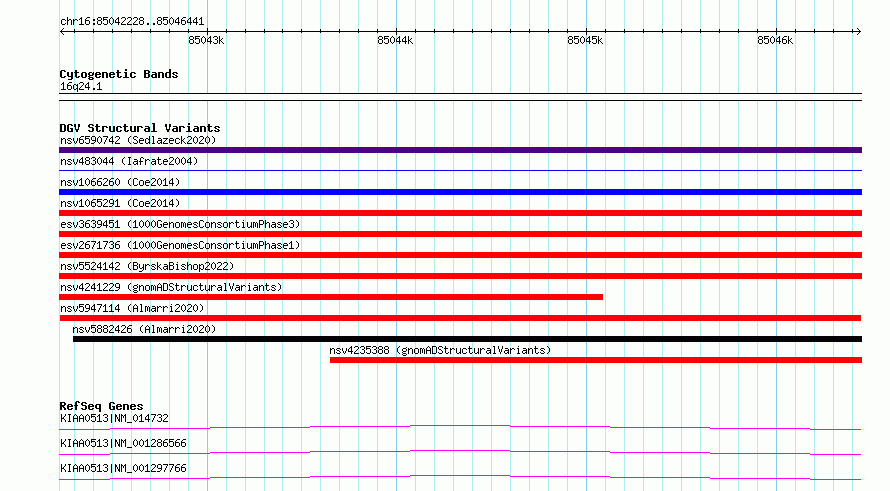Select the magenta KIAA0513|NM_001297766 transcript line
Image resolution: width=890 pixels, height=491 pixels.
pos(460,477)
